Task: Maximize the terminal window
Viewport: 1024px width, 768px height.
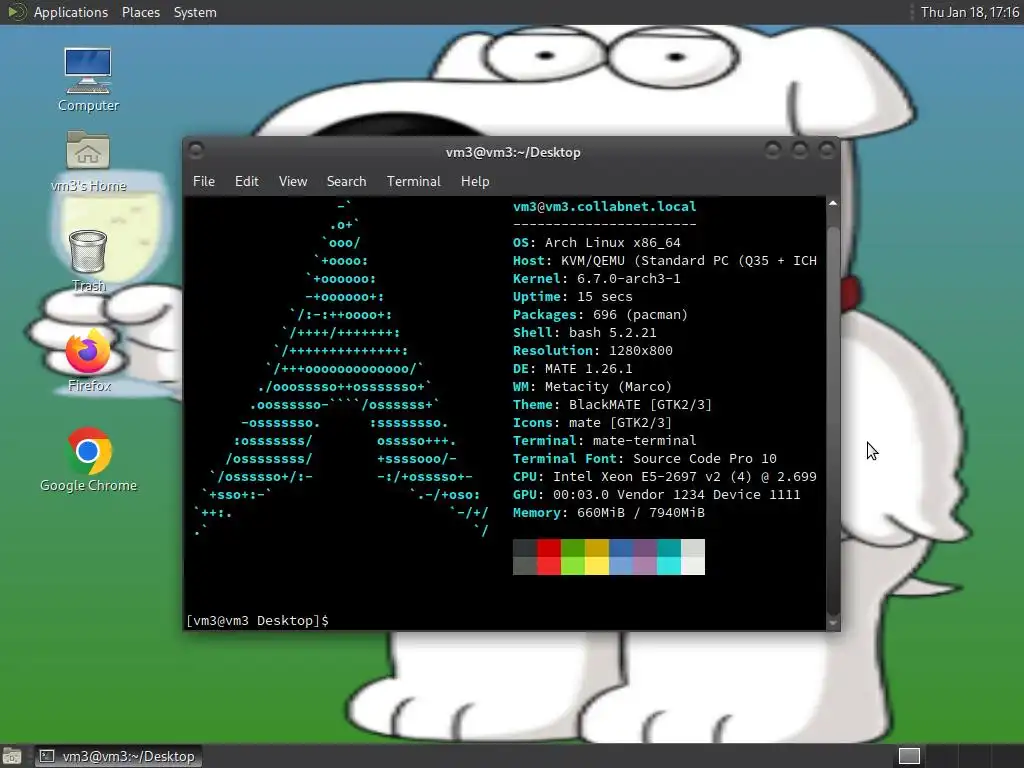Action: 799,151
